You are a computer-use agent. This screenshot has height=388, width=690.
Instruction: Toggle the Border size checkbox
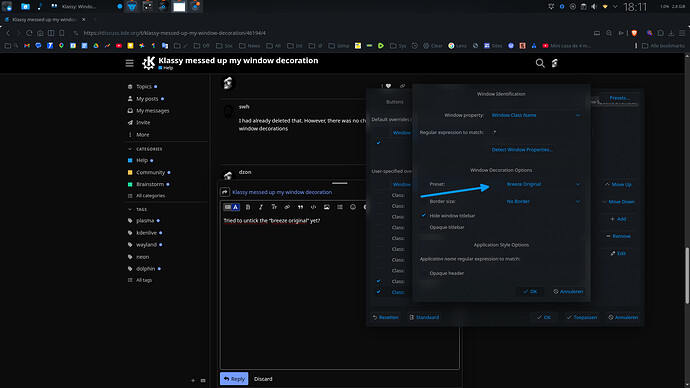click(424, 201)
